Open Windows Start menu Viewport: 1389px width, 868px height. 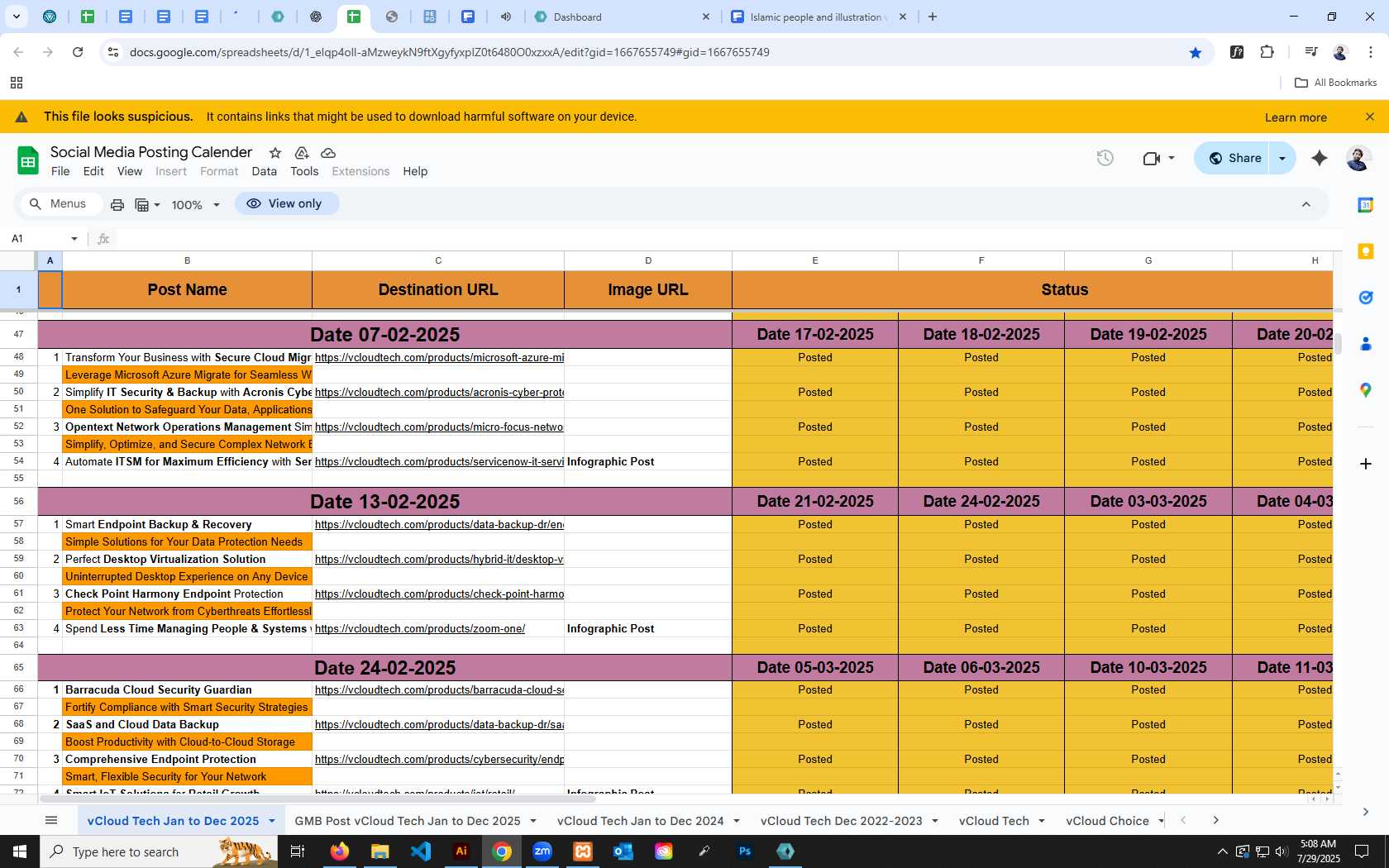pos(20,851)
